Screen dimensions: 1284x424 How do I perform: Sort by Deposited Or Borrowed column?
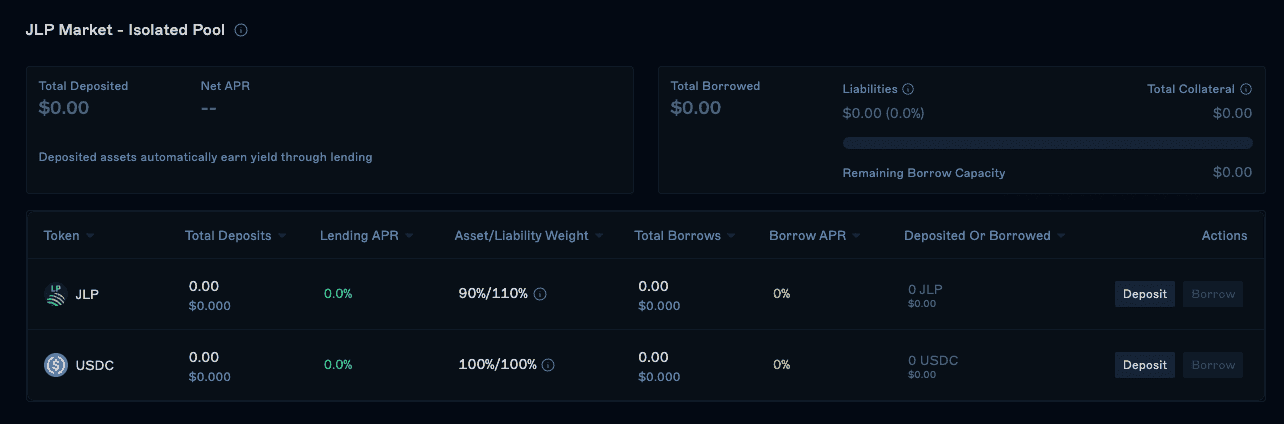(x=984, y=236)
